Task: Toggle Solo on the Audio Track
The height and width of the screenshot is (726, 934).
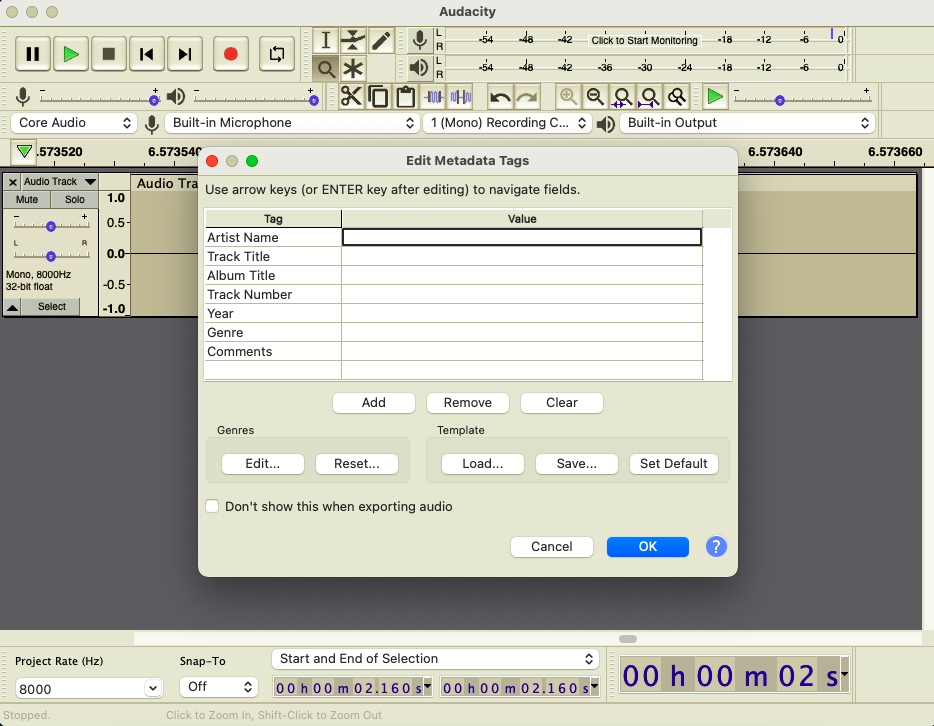Action: click(x=75, y=199)
